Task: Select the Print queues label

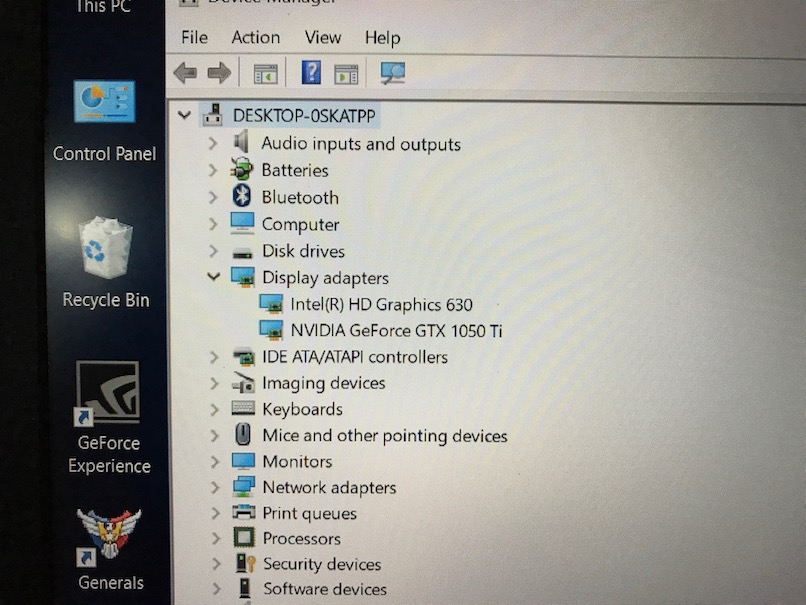Action: [309, 513]
